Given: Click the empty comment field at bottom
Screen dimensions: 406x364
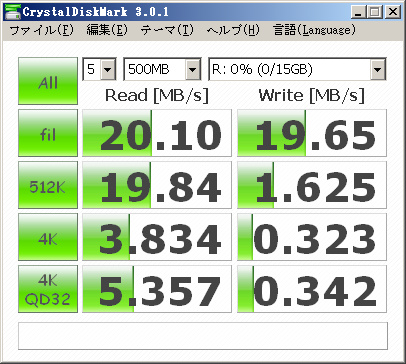Looking at the screenshot, I should (x=203, y=336).
